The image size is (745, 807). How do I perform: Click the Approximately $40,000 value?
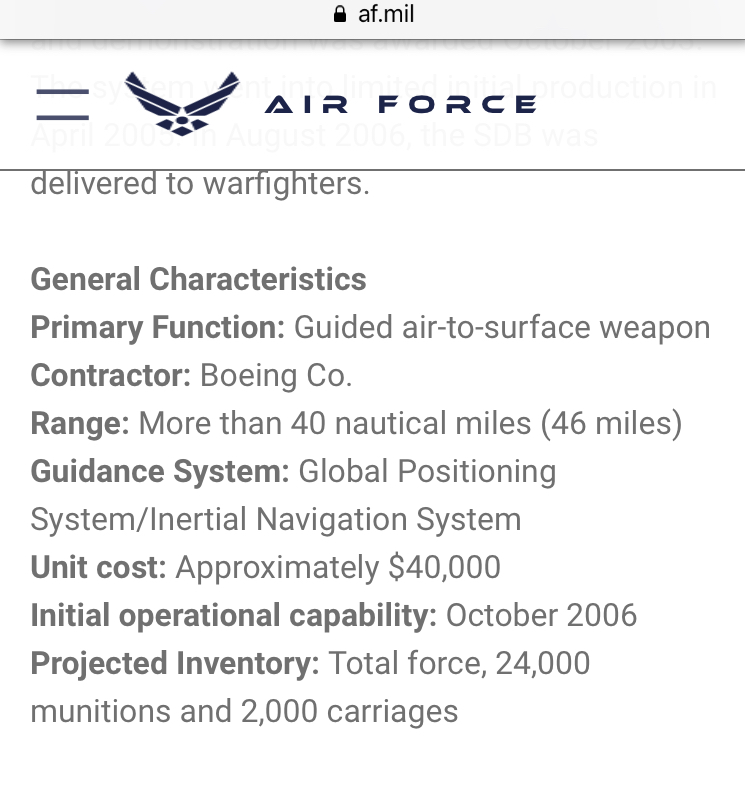pos(338,568)
